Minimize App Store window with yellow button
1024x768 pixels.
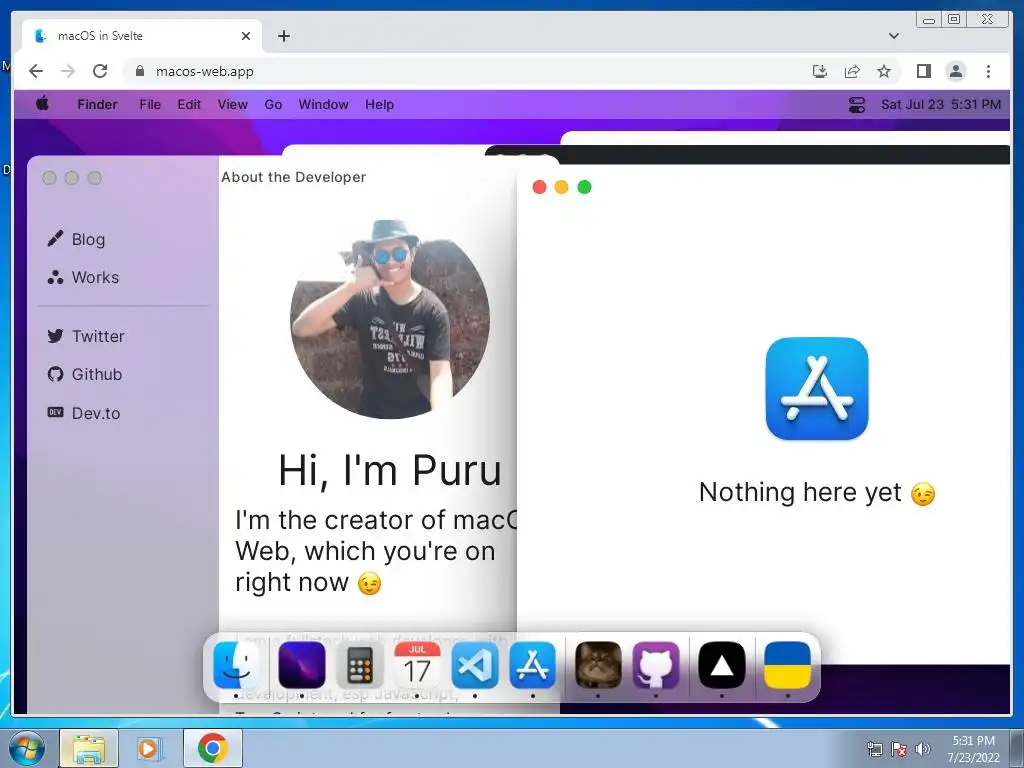tap(562, 187)
